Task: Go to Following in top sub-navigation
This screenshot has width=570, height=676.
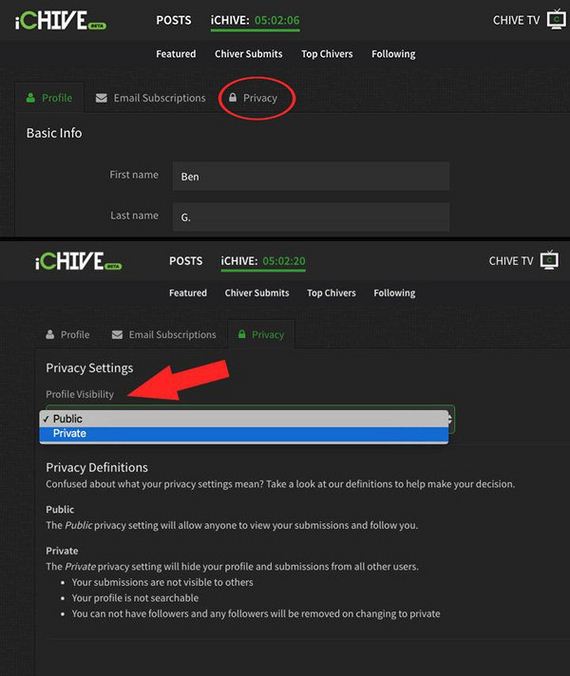Action: 394,54
